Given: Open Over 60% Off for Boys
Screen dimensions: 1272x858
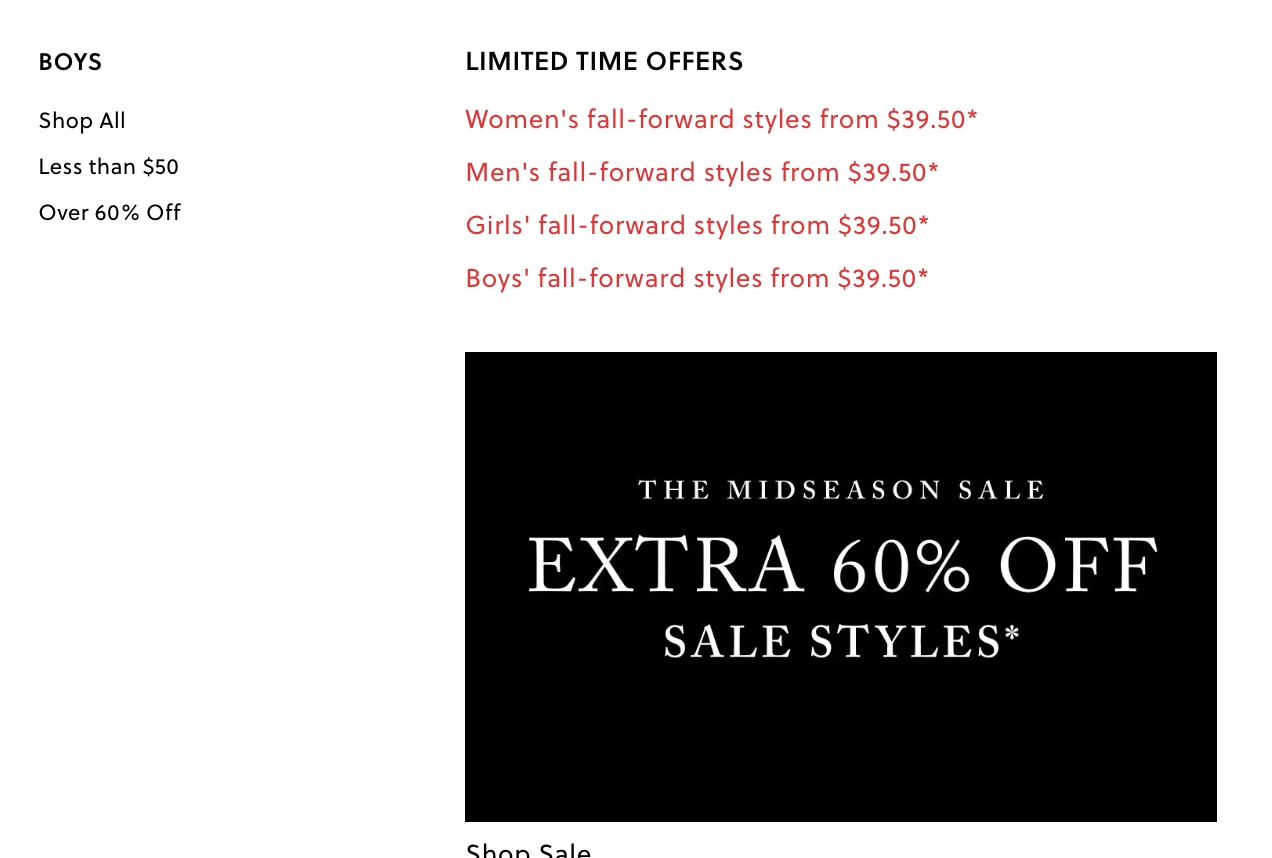Looking at the screenshot, I should point(109,213).
